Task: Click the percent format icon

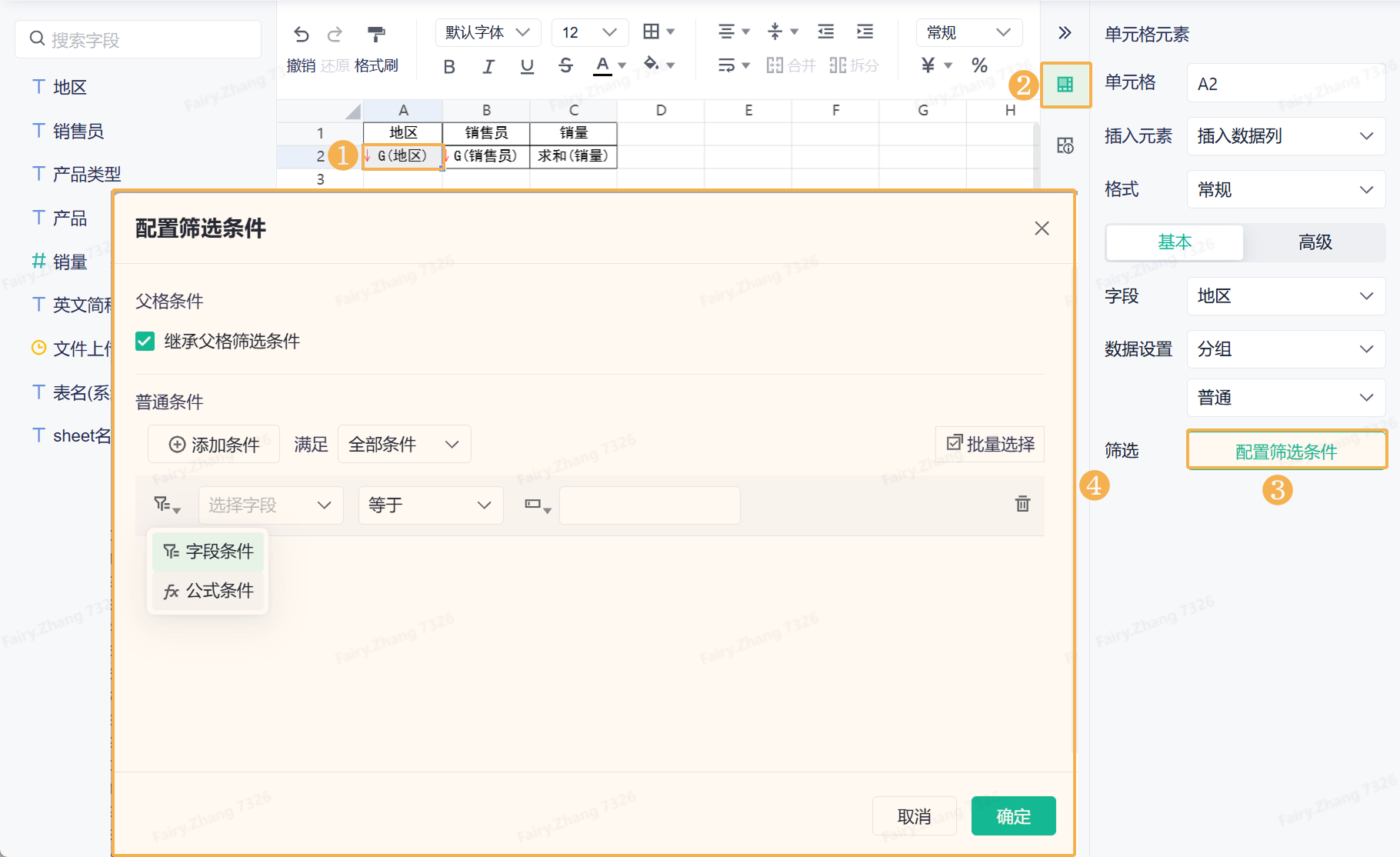Action: [979, 65]
